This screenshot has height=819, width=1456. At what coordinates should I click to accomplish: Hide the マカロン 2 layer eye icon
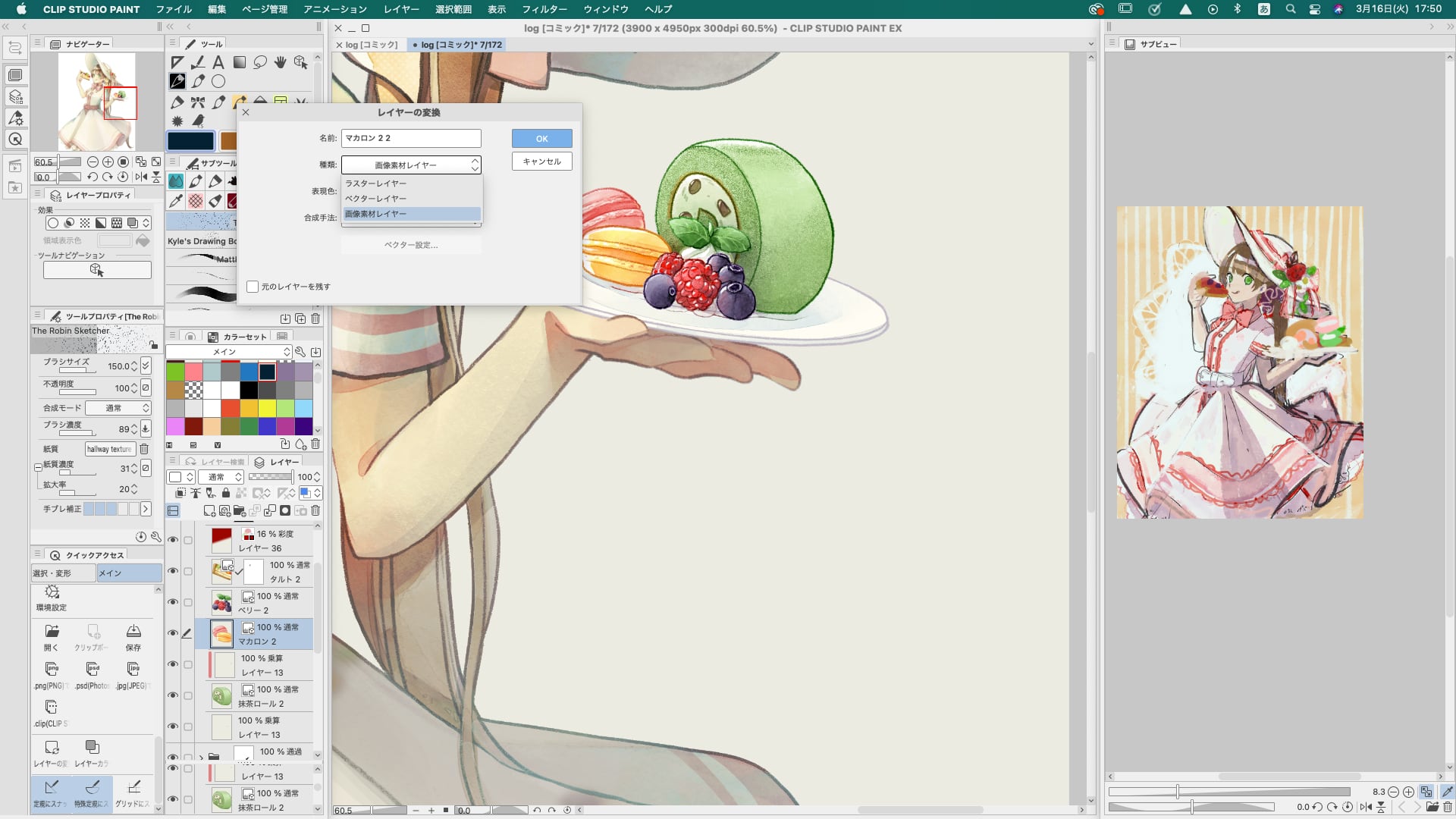(173, 634)
